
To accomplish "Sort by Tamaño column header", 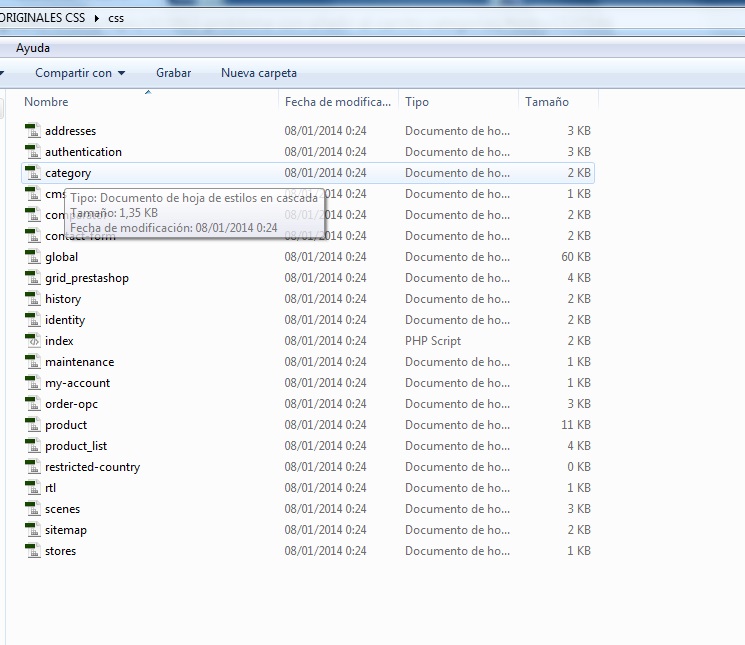I will [547, 102].
